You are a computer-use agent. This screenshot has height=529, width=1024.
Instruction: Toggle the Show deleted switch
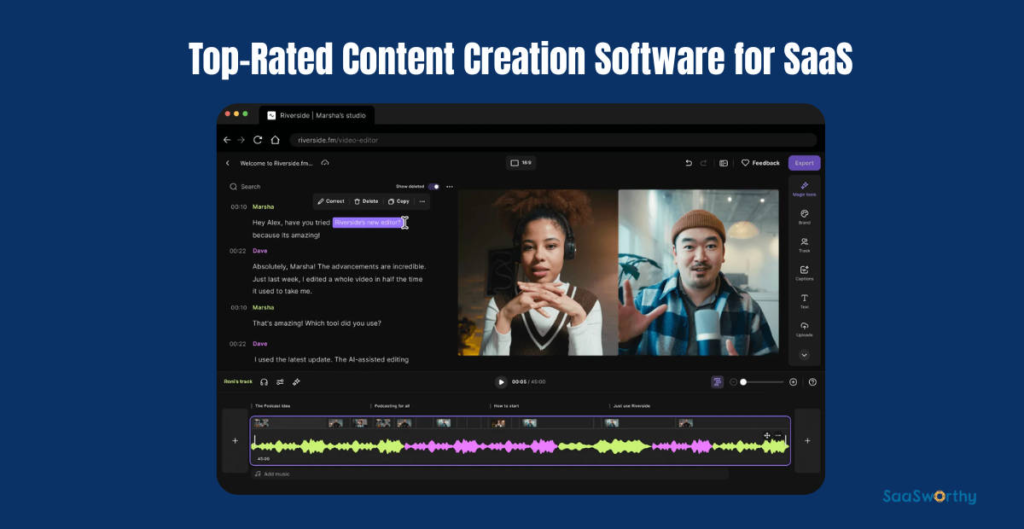(x=434, y=186)
